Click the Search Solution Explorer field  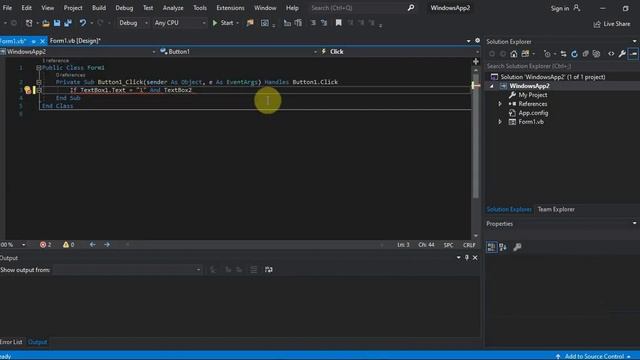coord(561,66)
